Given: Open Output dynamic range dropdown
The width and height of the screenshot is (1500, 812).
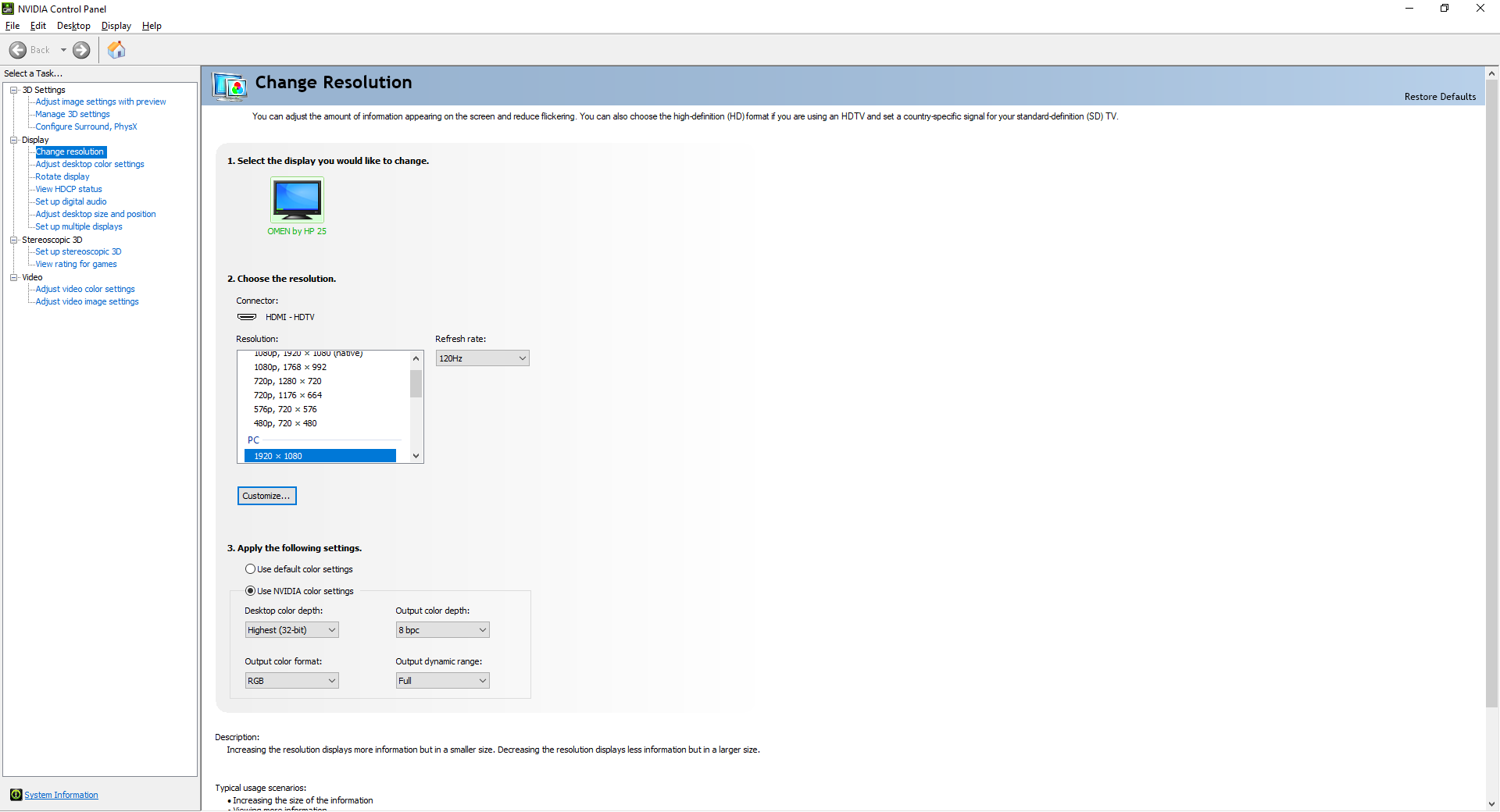Looking at the screenshot, I should pyautogui.click(x=442, y=681).
